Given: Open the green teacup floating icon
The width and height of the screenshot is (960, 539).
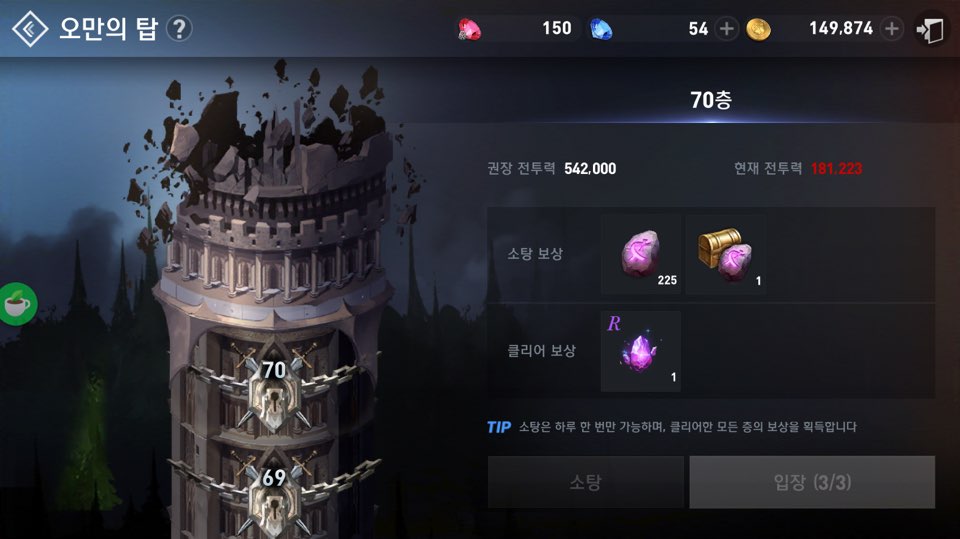Looking at the screenshot, I should [x=17, y=303].
